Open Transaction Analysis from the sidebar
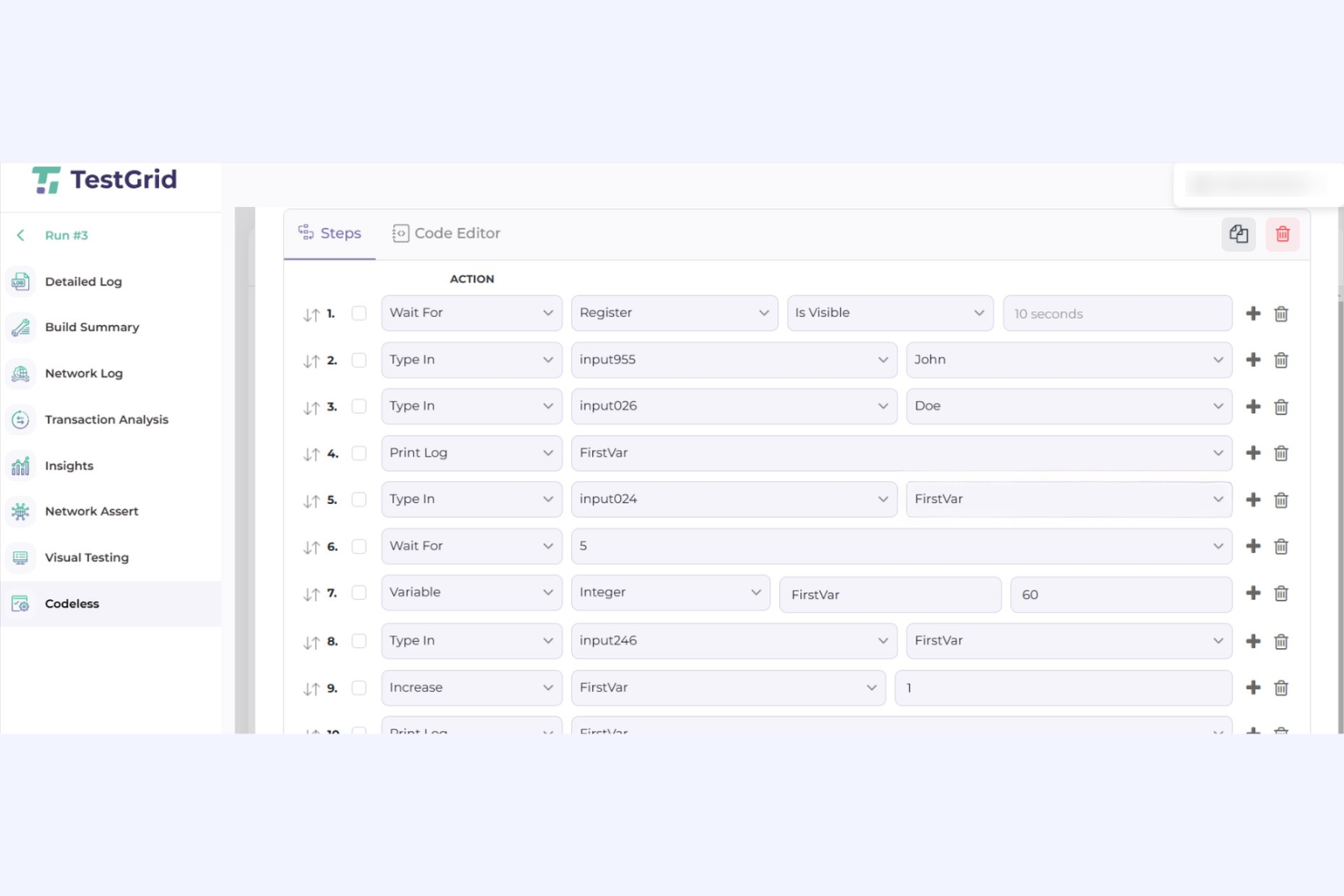 [106, 419]
